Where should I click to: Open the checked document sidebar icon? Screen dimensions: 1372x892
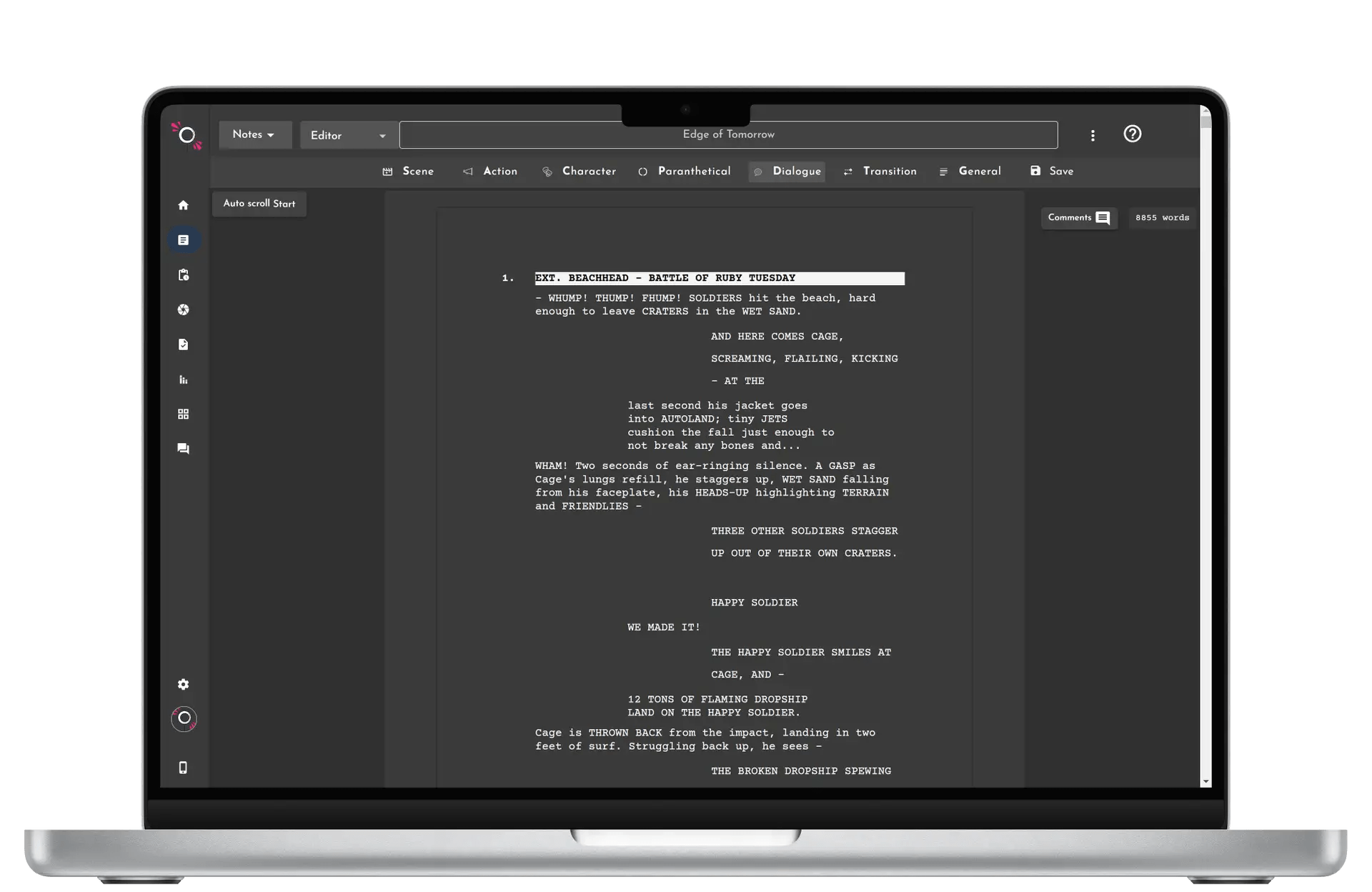click(x=183, y=345)
